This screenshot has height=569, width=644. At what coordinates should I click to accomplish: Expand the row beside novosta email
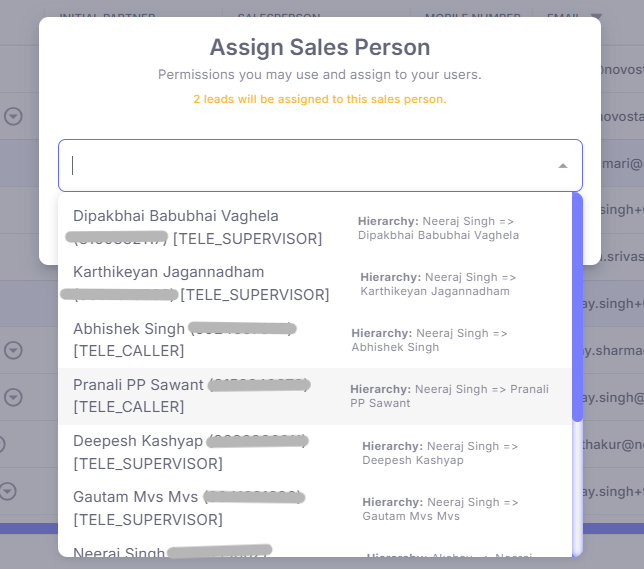[x=13, y=116]
